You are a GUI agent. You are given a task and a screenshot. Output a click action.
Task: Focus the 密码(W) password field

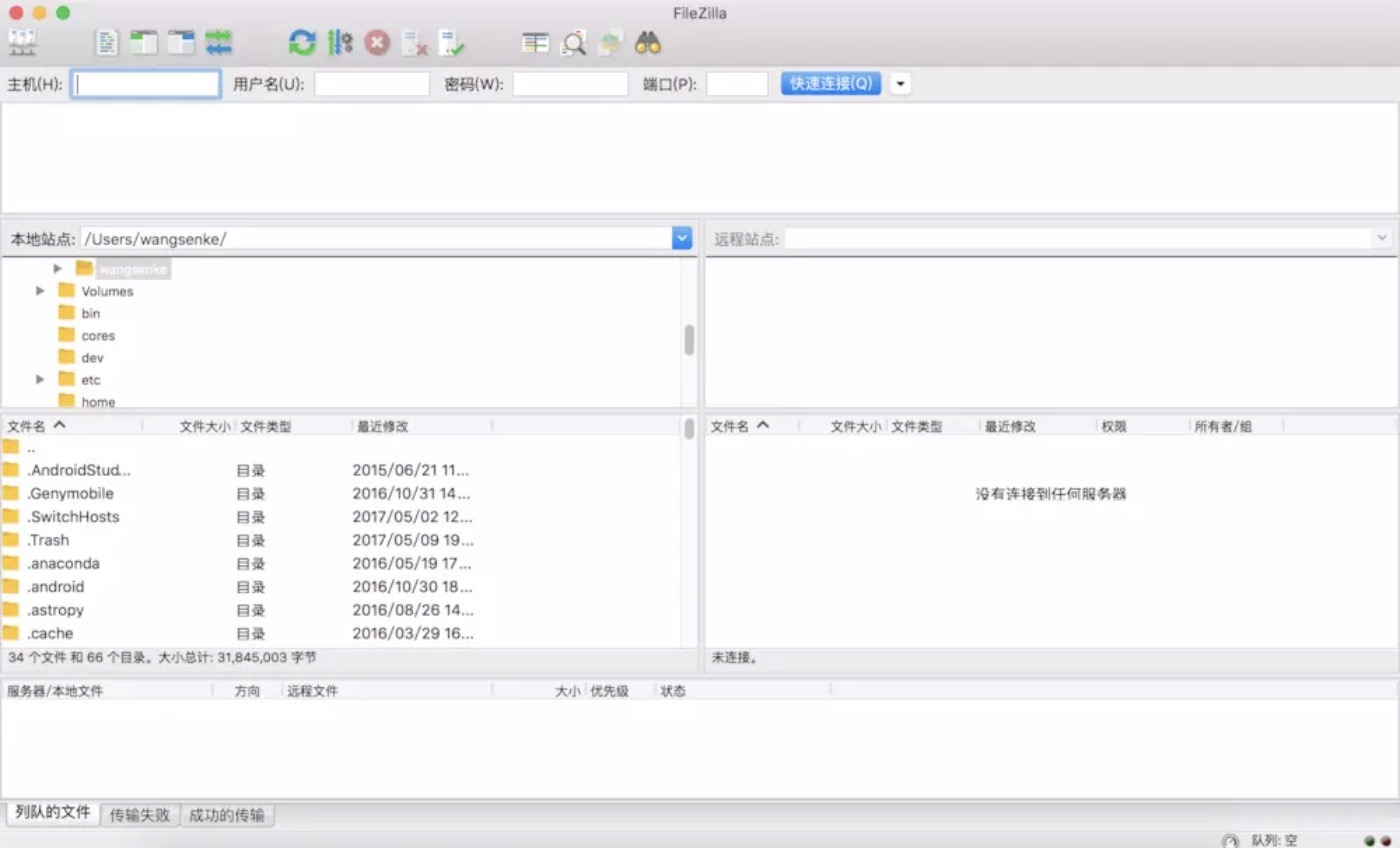pyautogui.click(x=570, y=84)
